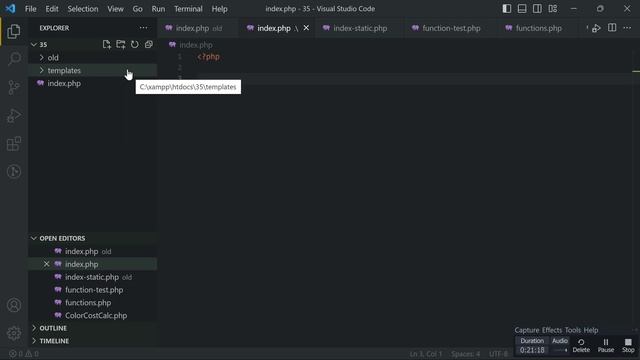Open recorder Effects menu
This screenshot has height=360, width=640.
click(x=552, y=330)
